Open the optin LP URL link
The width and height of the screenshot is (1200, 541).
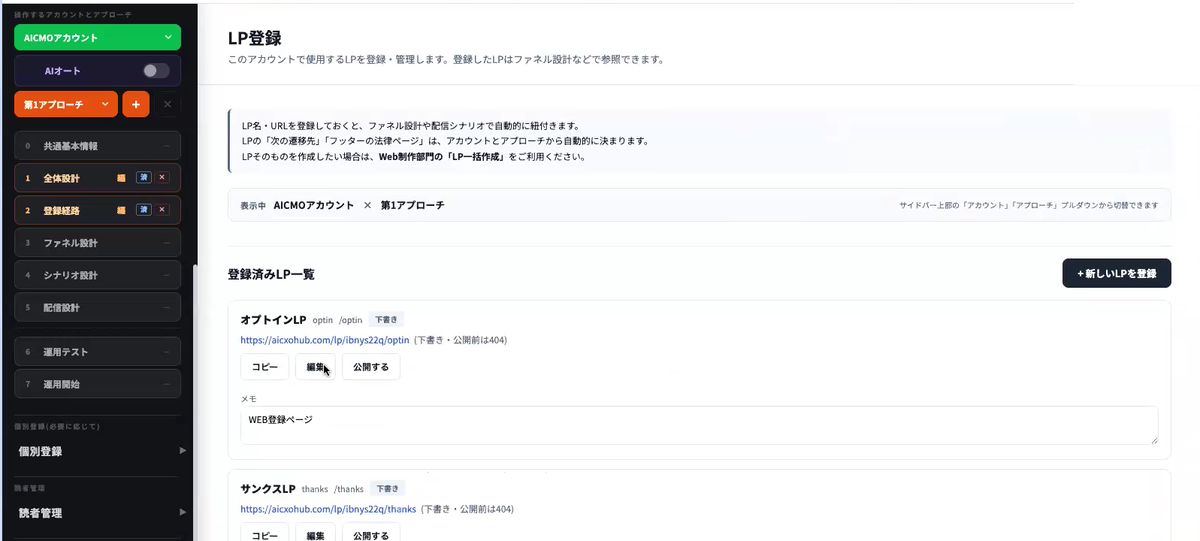coord(325,340)
